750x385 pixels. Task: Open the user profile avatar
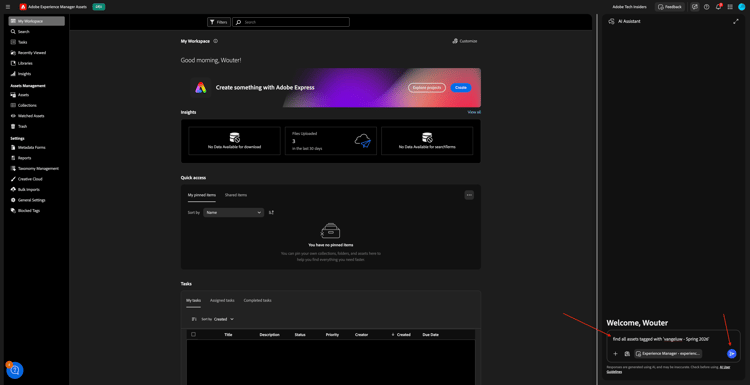(x=742, y=7)
